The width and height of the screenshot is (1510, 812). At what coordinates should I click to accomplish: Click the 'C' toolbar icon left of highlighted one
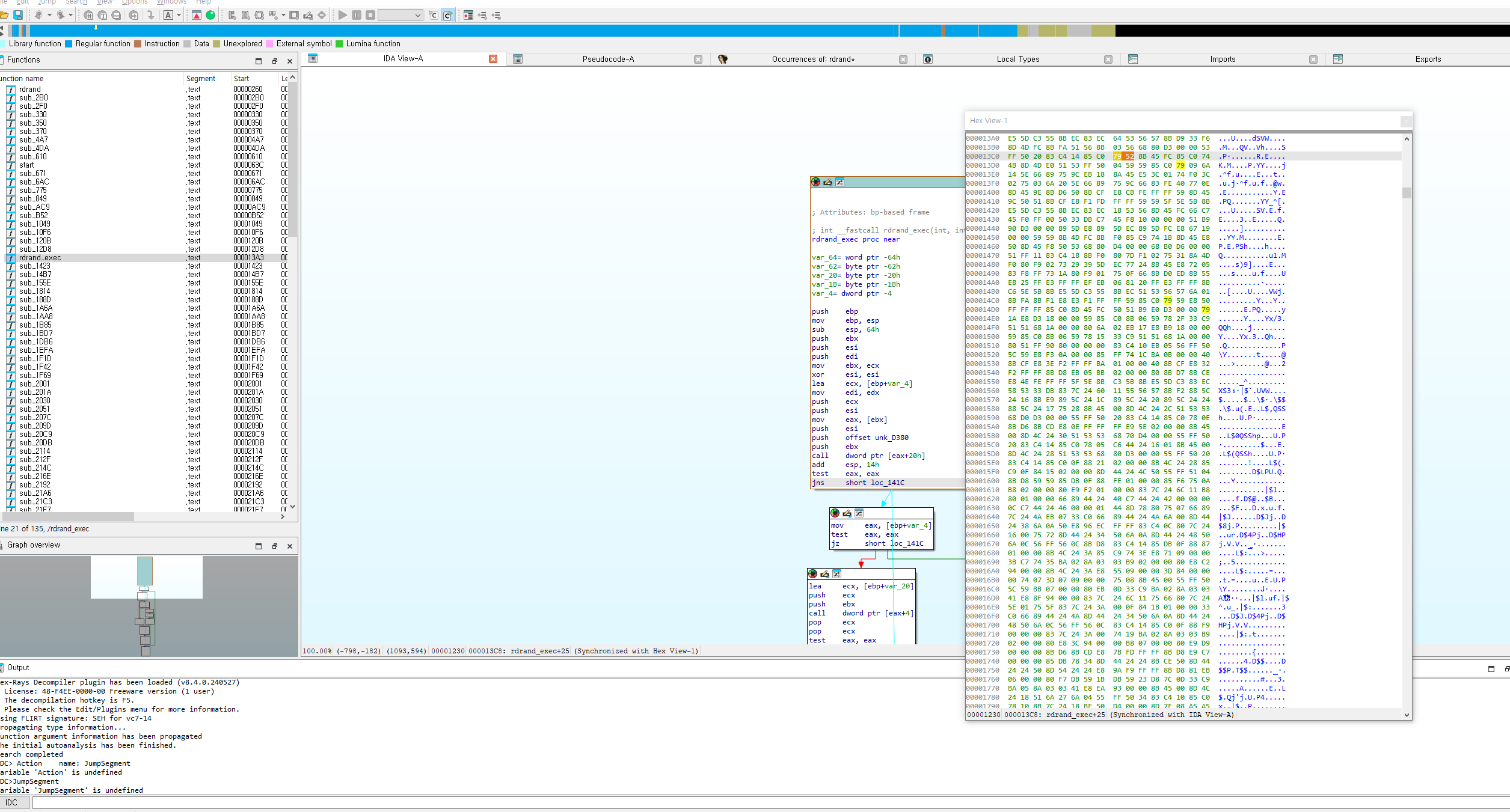click(433, 15)
